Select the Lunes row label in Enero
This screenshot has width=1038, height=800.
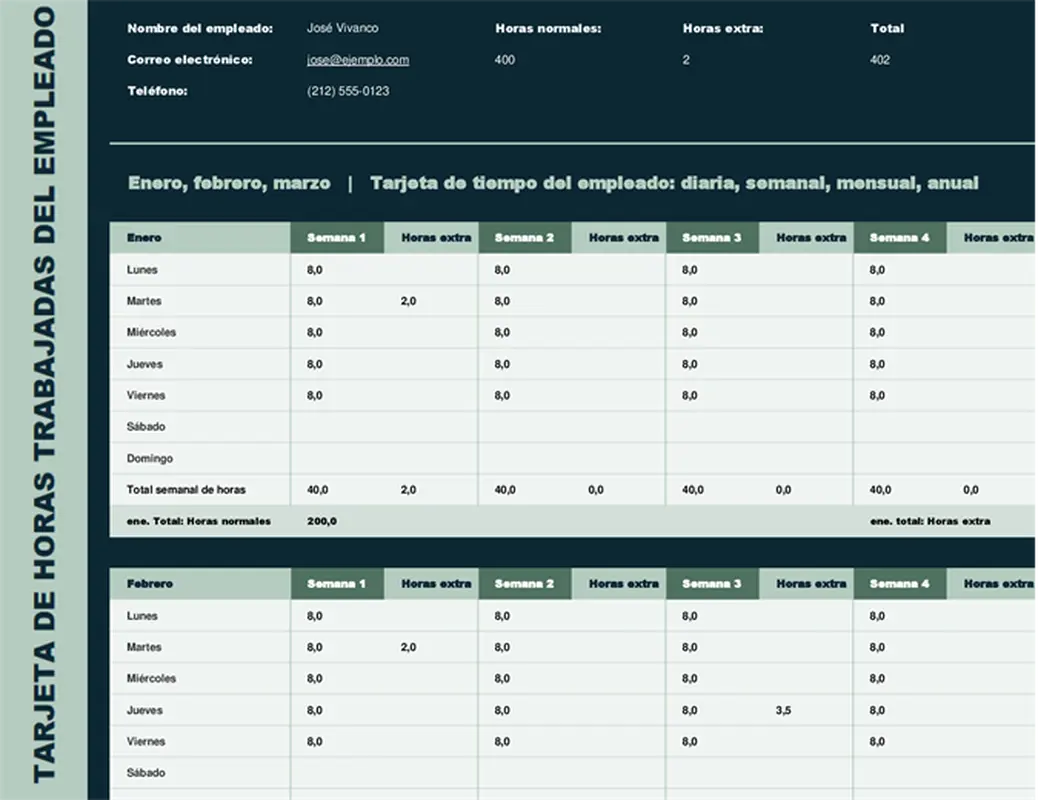[142, 270]
